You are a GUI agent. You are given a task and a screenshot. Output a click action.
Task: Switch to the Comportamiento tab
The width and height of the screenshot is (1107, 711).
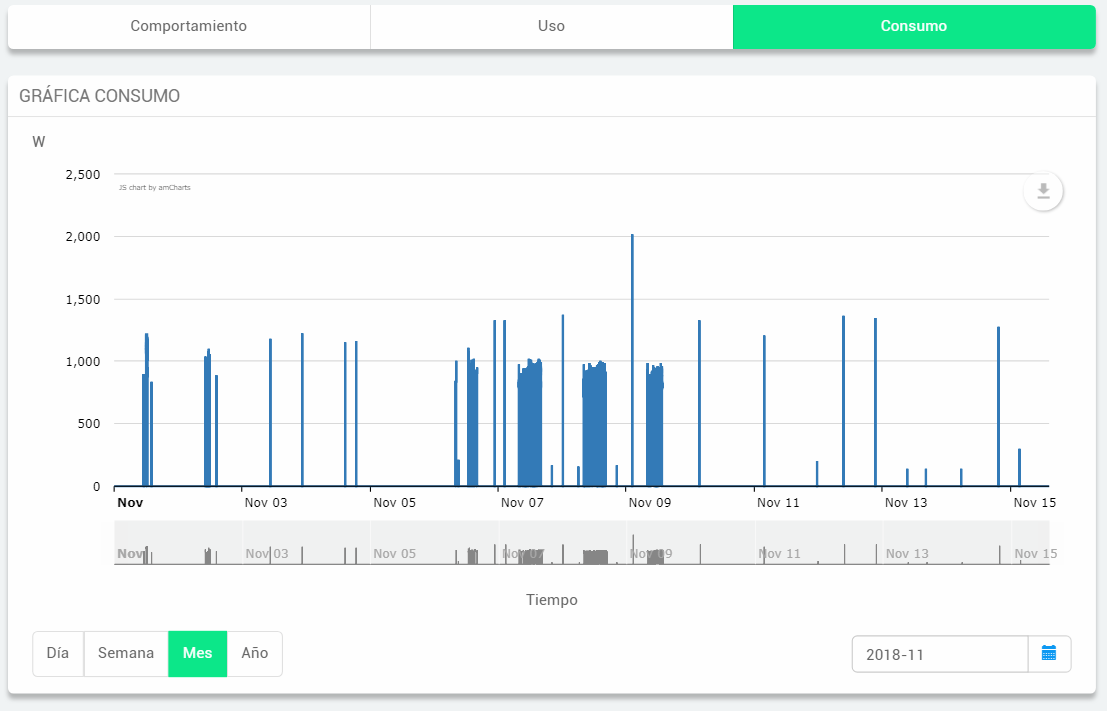pos(188,26)
